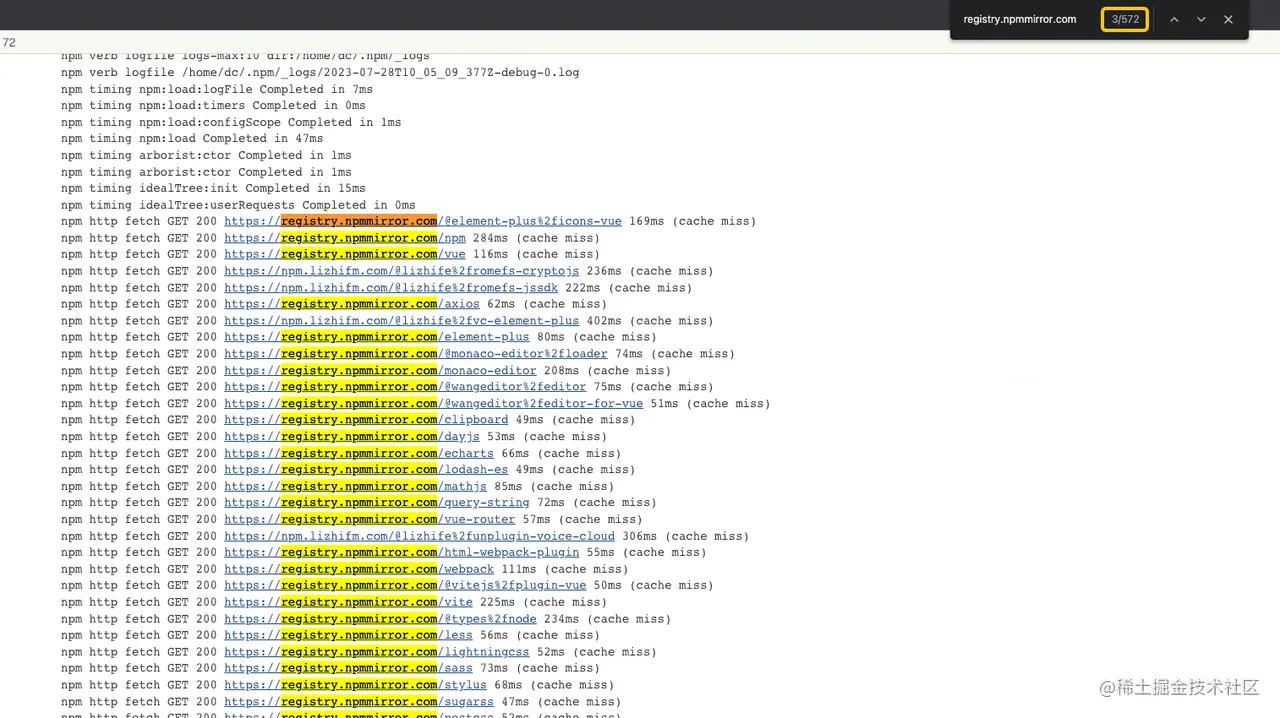The height and width of the screenshot is (718, 1280).
Task: Open the clipboard package link
Action: coord(366,420)
